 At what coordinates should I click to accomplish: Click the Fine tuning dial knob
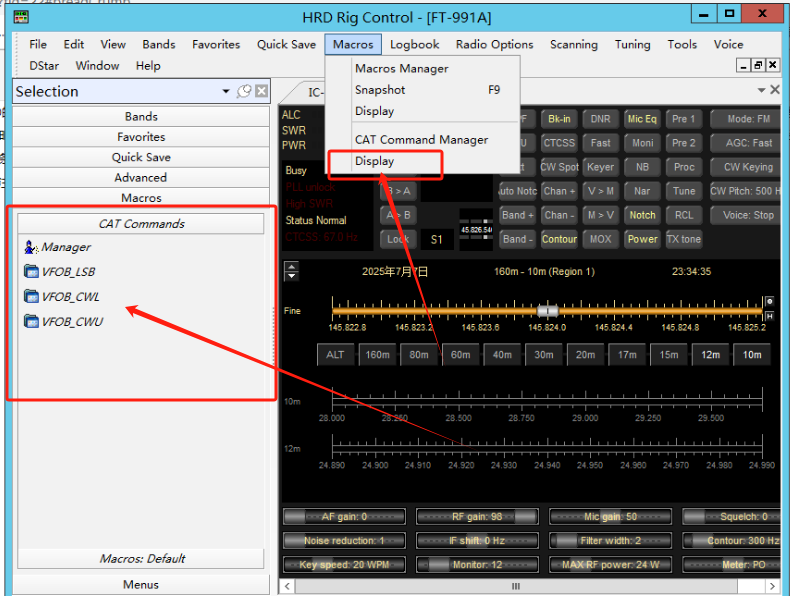[x=547, y=311]
